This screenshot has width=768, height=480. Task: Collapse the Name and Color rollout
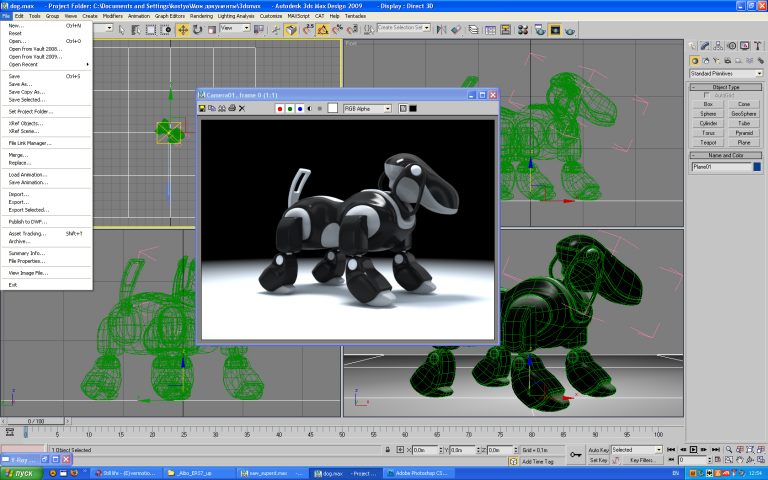click(x=726, y=155)
